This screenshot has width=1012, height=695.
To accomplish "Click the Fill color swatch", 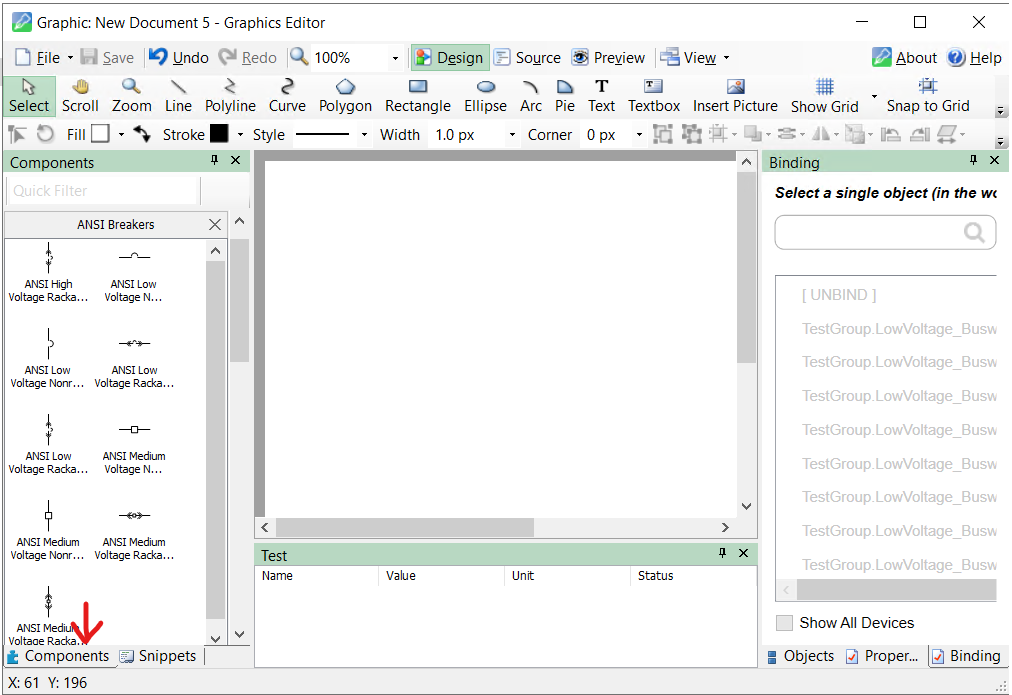I will point(100,134).
